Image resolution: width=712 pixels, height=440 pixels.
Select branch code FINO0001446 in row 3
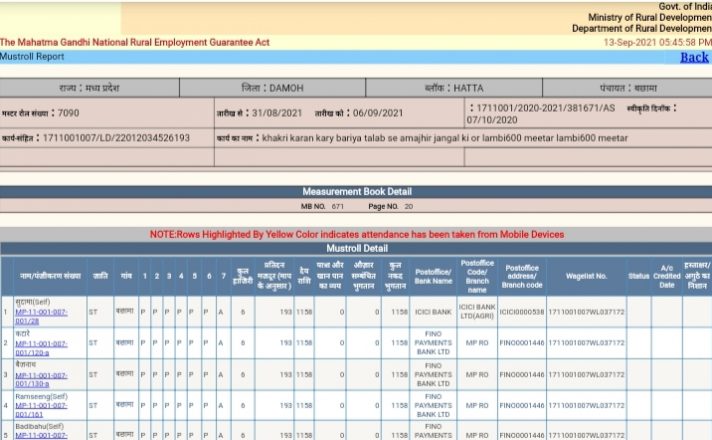point(522,375)
